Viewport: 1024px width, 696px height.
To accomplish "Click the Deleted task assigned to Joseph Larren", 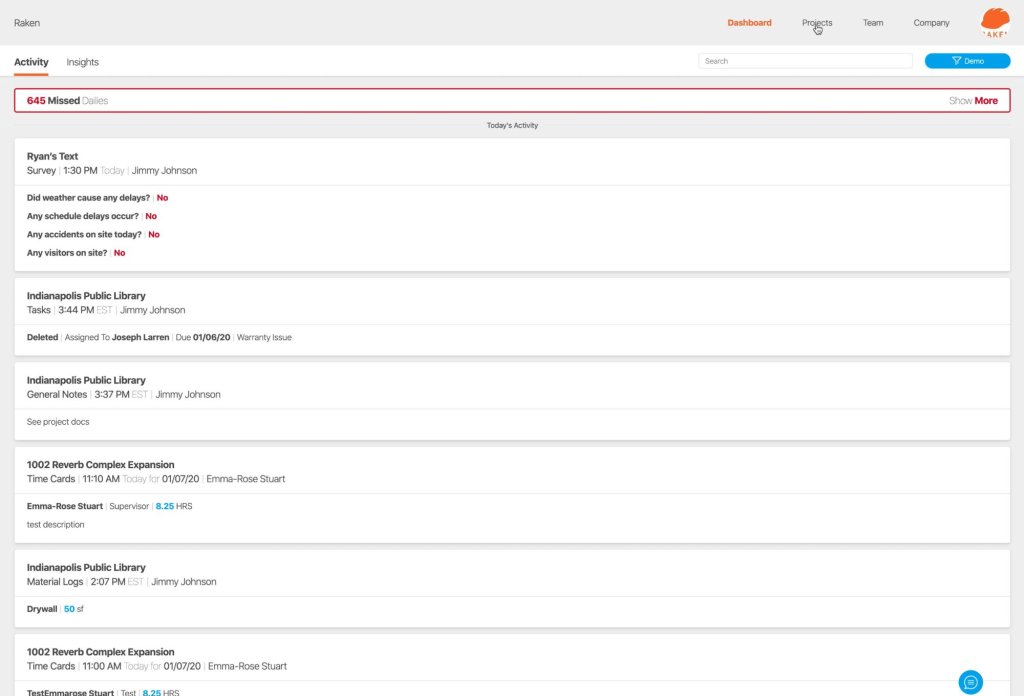I will pos(159,338).
